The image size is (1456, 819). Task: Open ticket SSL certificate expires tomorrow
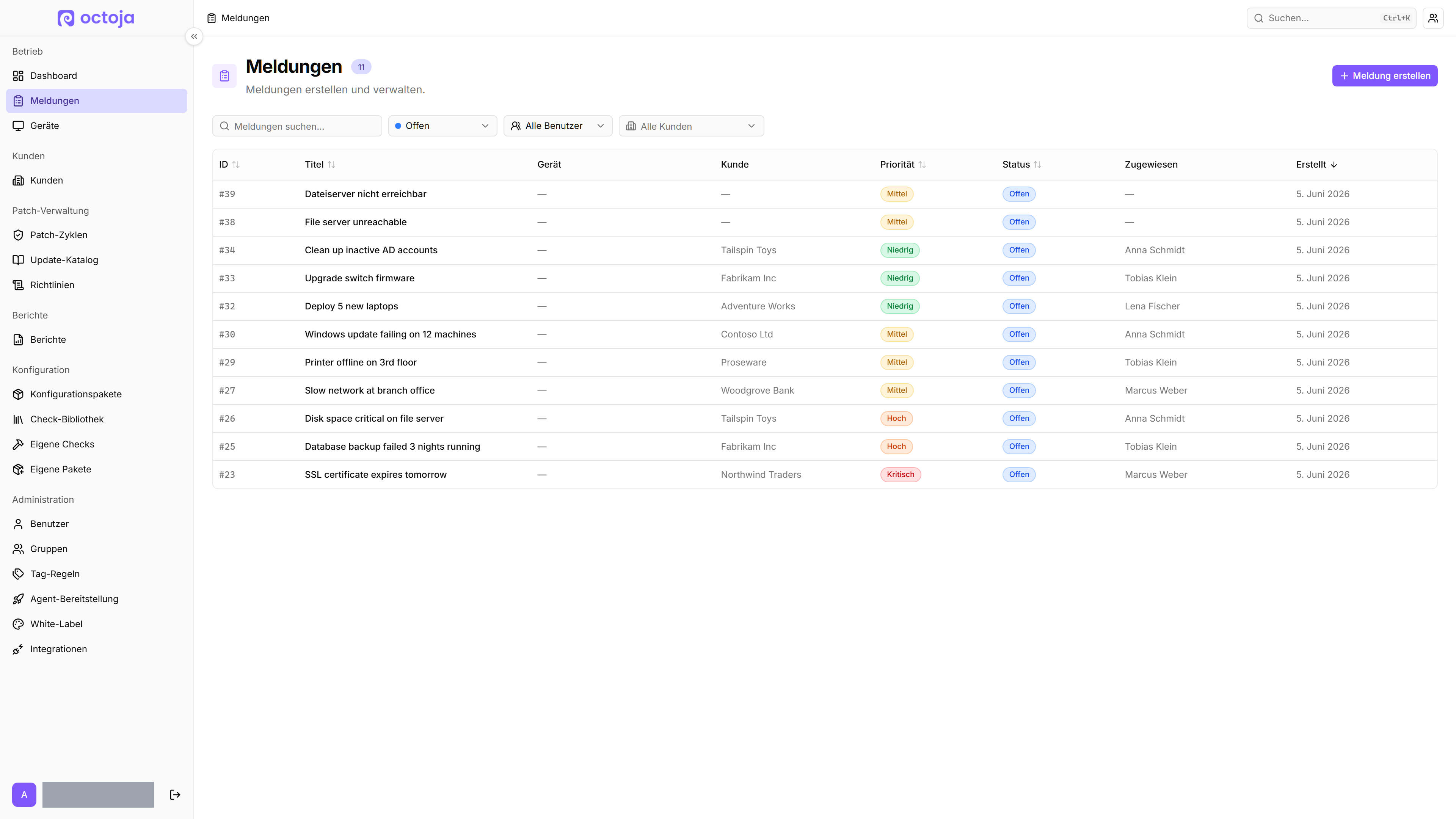point(375,475)
